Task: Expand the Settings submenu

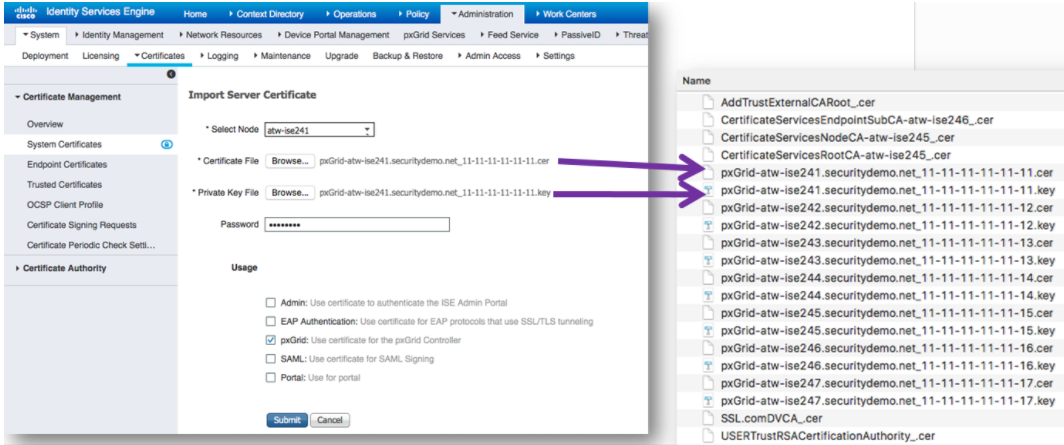Action: 555,56
